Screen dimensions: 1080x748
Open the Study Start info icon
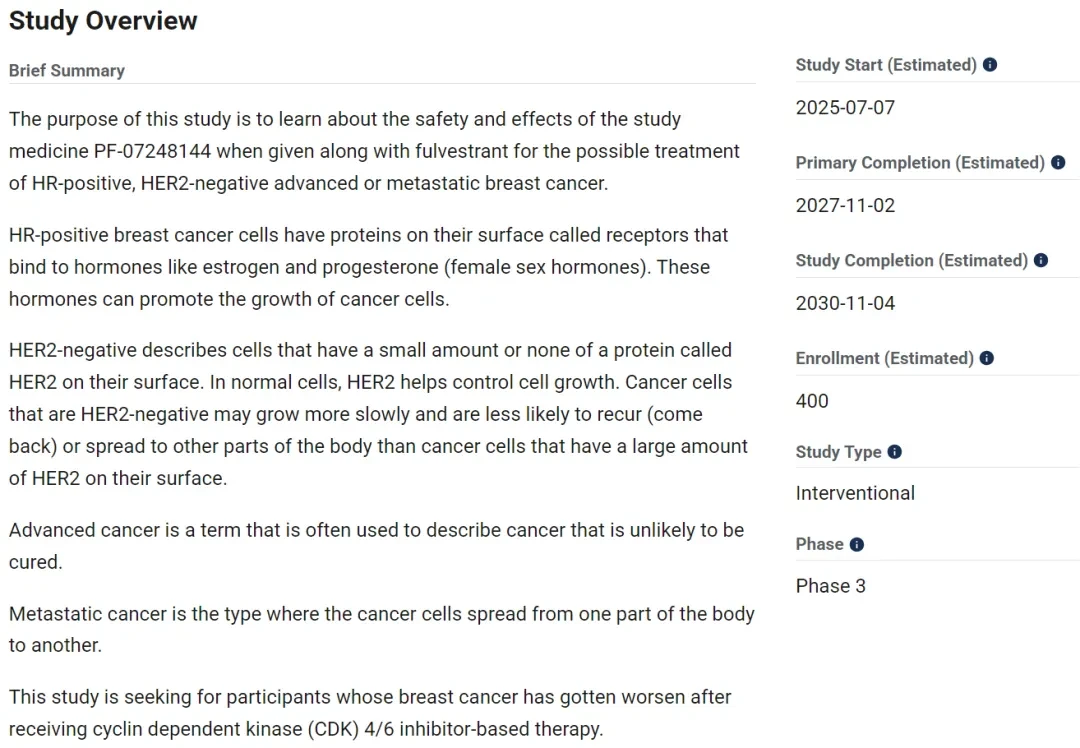990,65
